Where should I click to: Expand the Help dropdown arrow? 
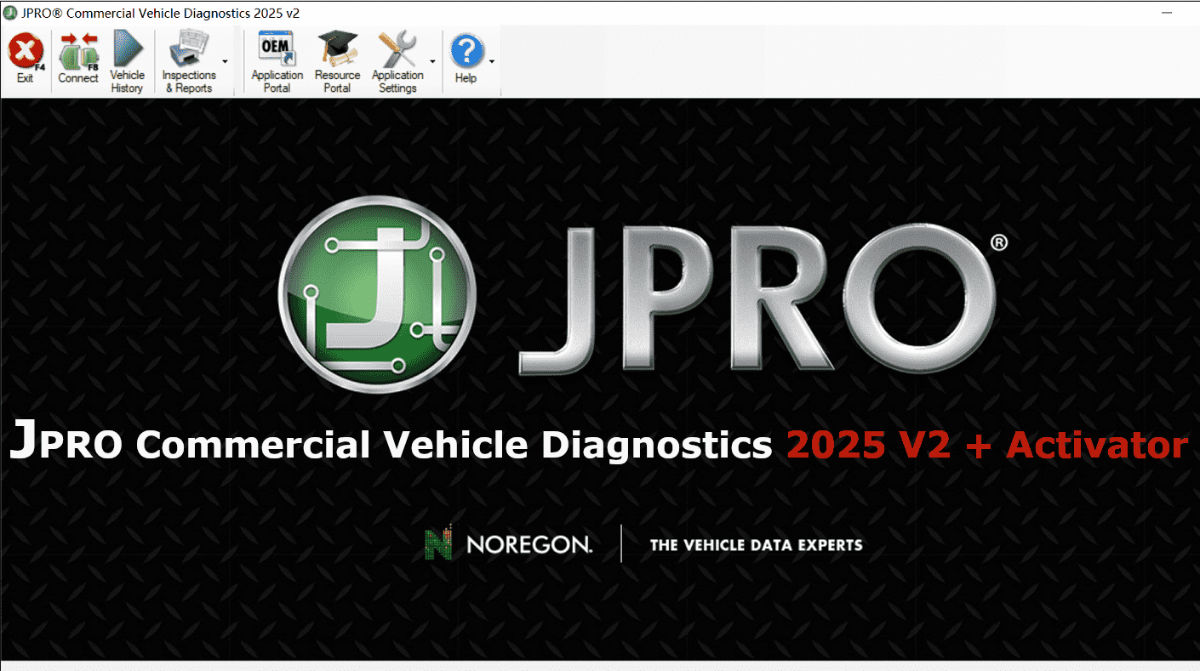[492, 61]
